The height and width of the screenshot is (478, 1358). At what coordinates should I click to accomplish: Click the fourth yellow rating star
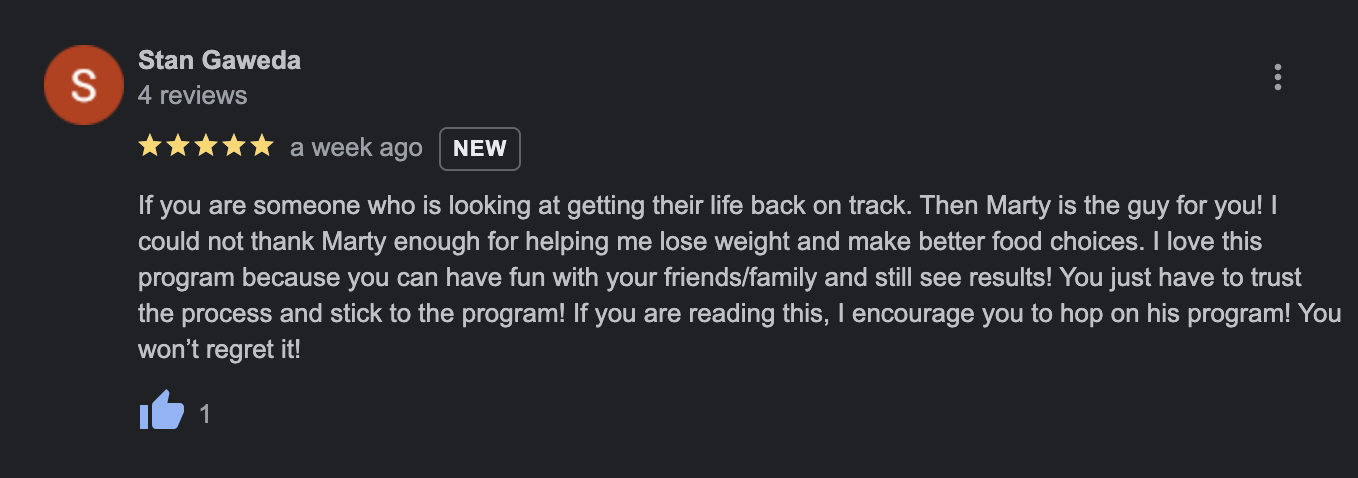[x=233, y=147]
